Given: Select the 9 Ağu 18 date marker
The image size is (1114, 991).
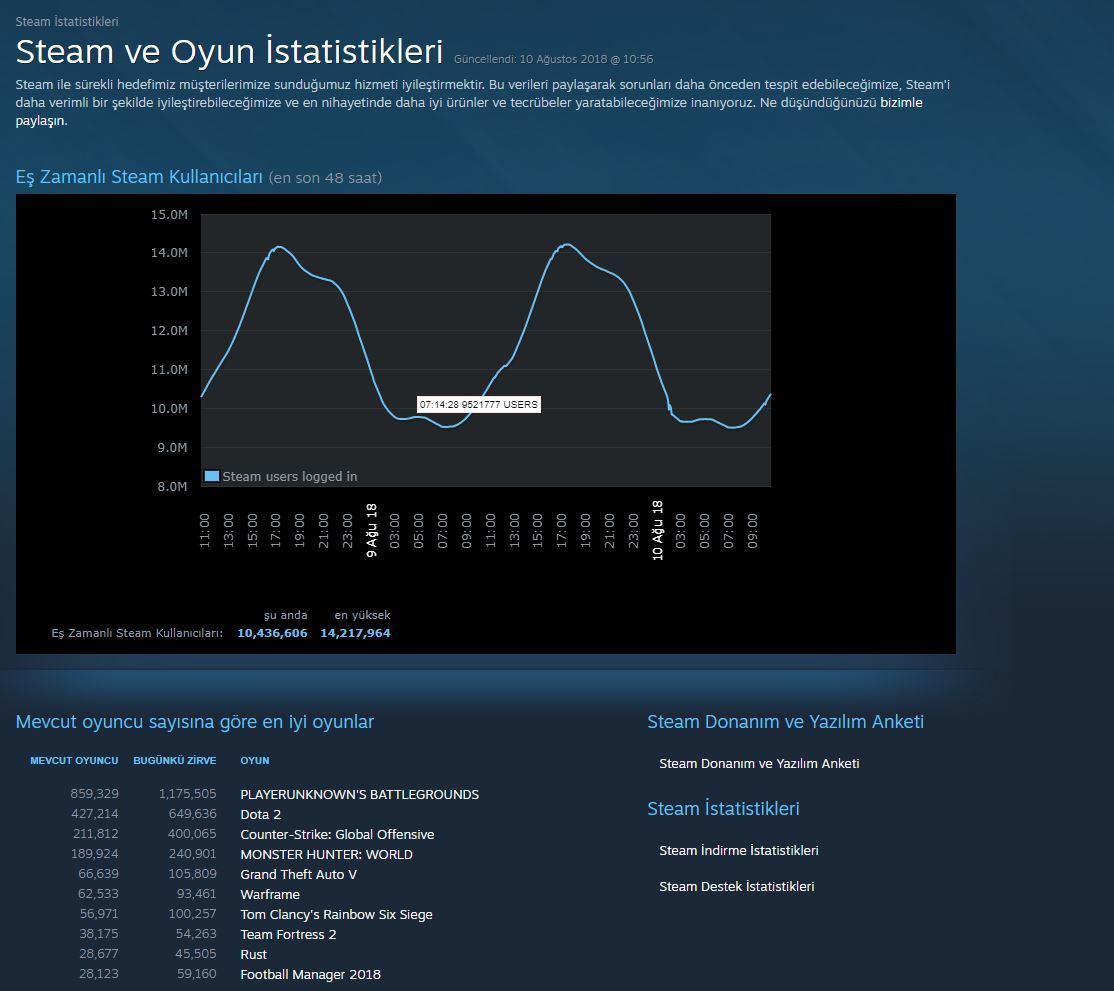Looking at the screenshot, I should tap(372, 530).
